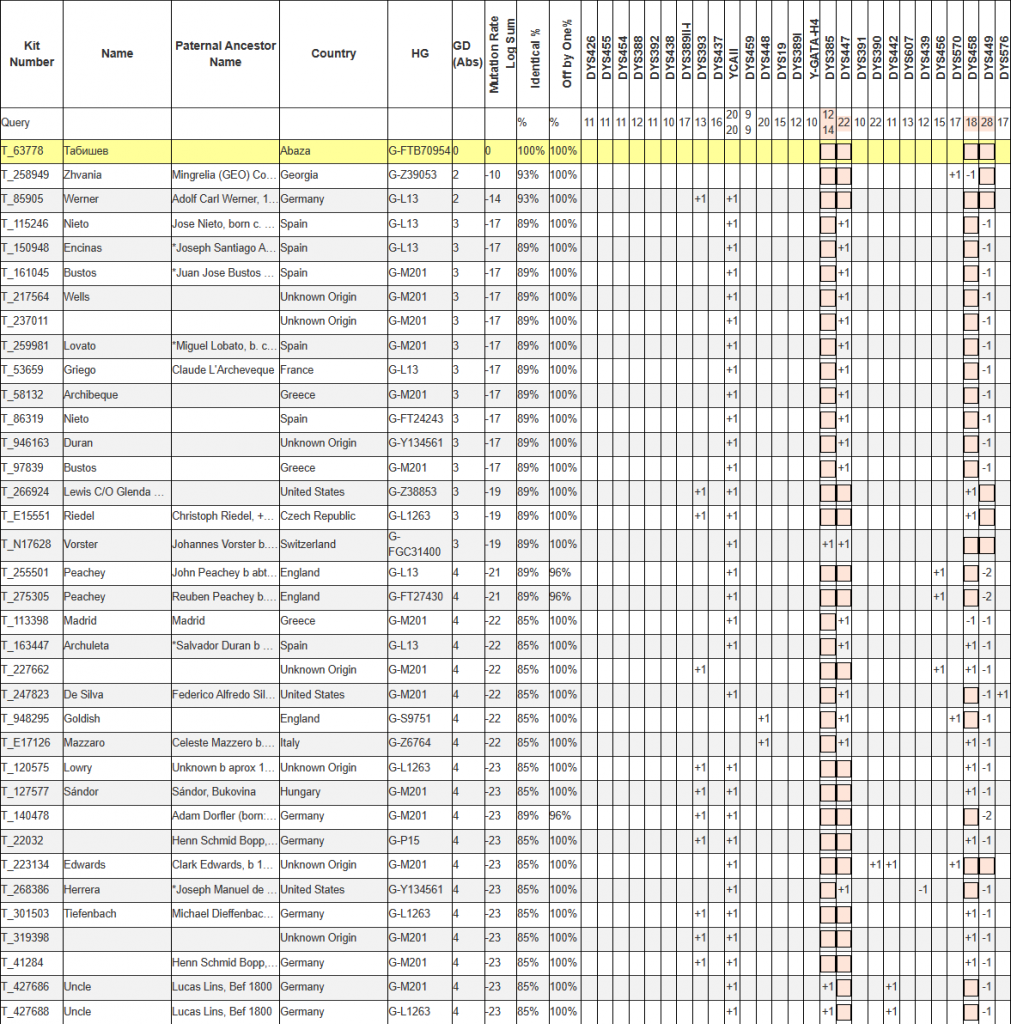Click the Country column header
Screen dimensions: 1011x1024
click(333, 54)
